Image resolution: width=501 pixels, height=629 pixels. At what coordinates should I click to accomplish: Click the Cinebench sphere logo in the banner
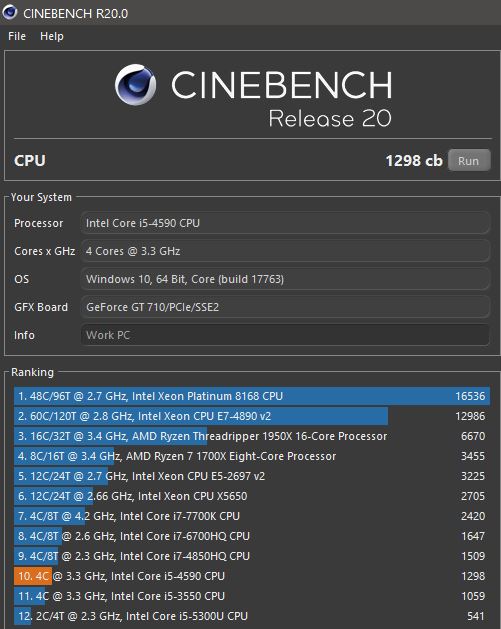pyautogui.click(x=135, y=85)
